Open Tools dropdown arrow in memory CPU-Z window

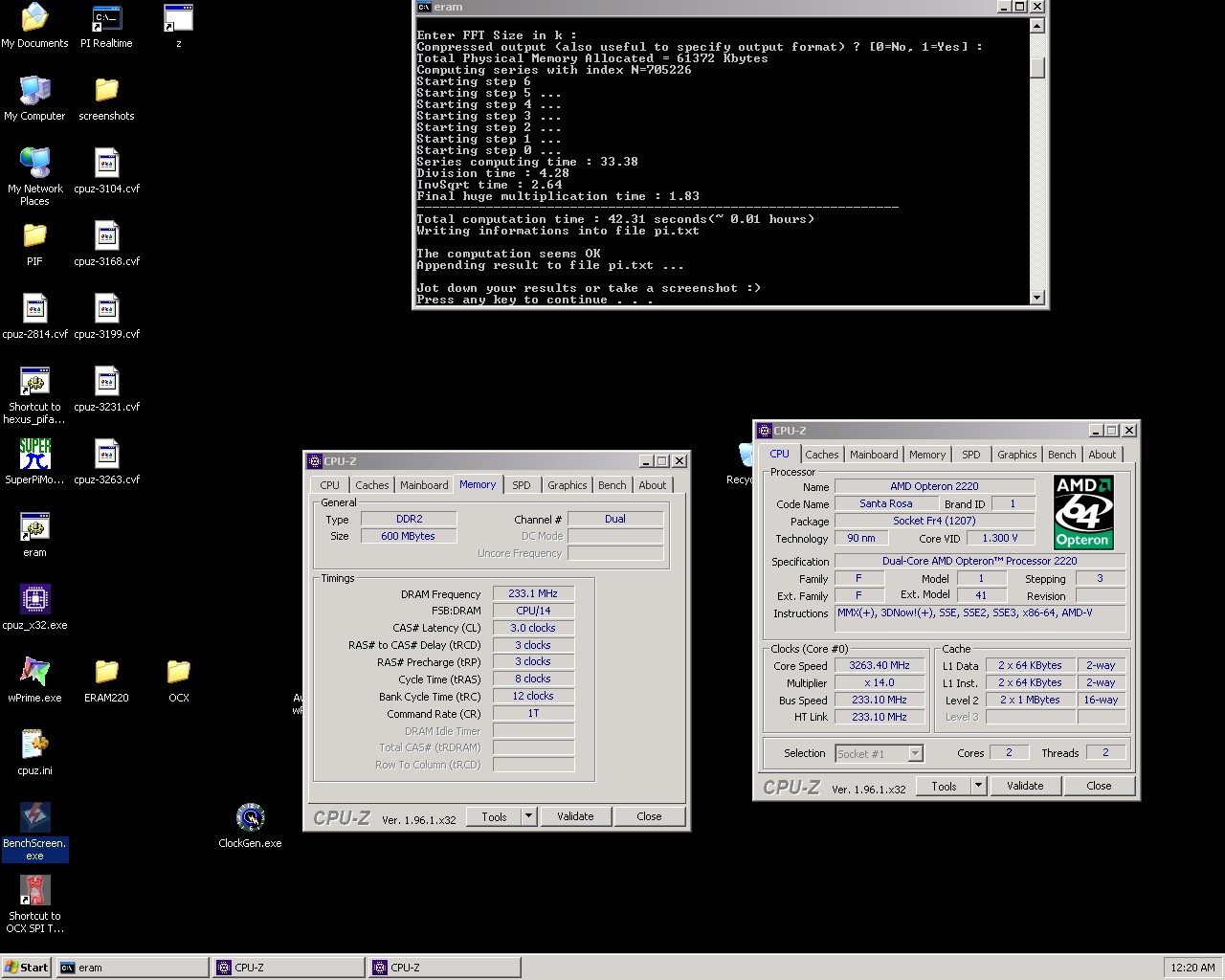pyautogui.click(x=528, y=816)
